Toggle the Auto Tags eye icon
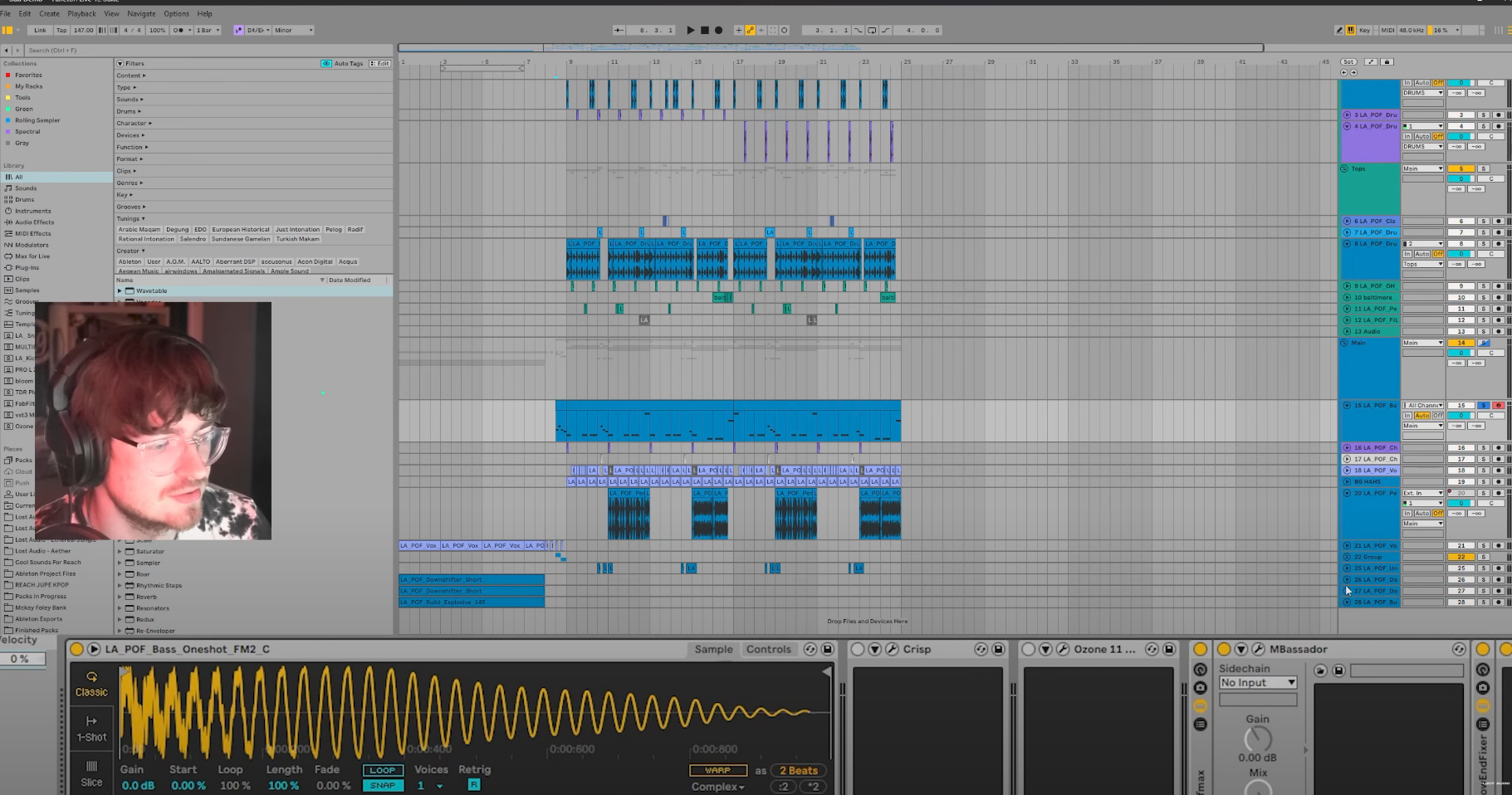This screenshot has height=795, width=1512. (x=326, y=63)
